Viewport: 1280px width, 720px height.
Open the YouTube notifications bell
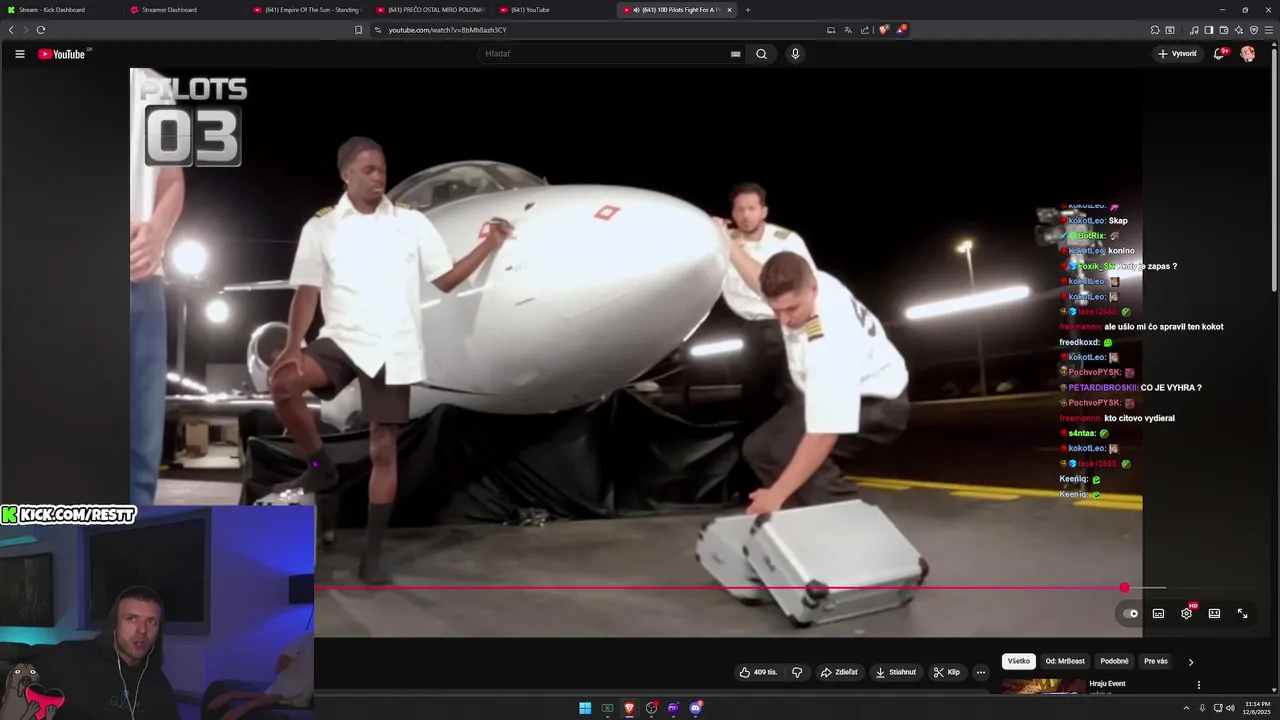click(1219, 54)
